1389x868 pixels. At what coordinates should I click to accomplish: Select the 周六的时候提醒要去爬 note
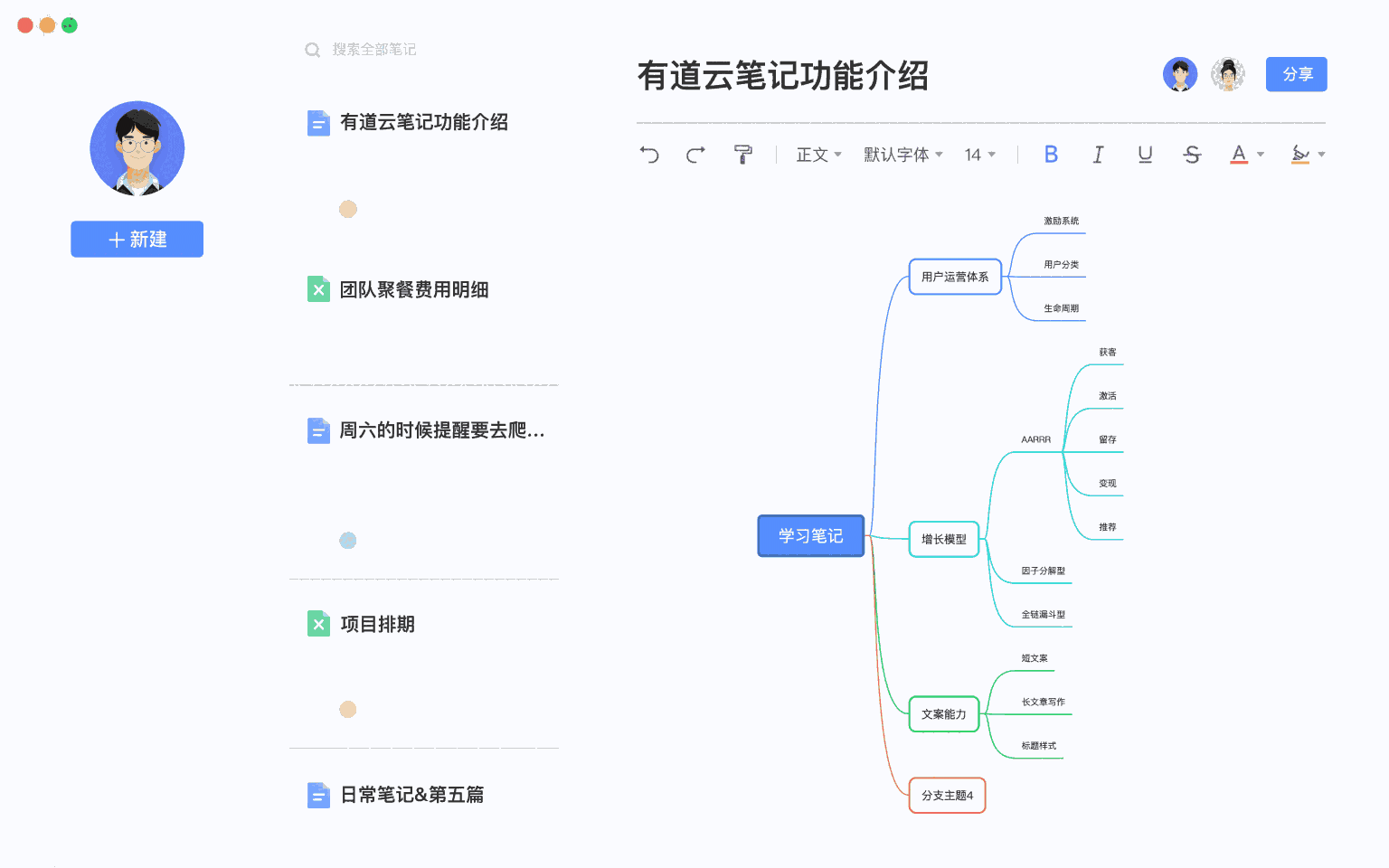[x=441, y=431]
